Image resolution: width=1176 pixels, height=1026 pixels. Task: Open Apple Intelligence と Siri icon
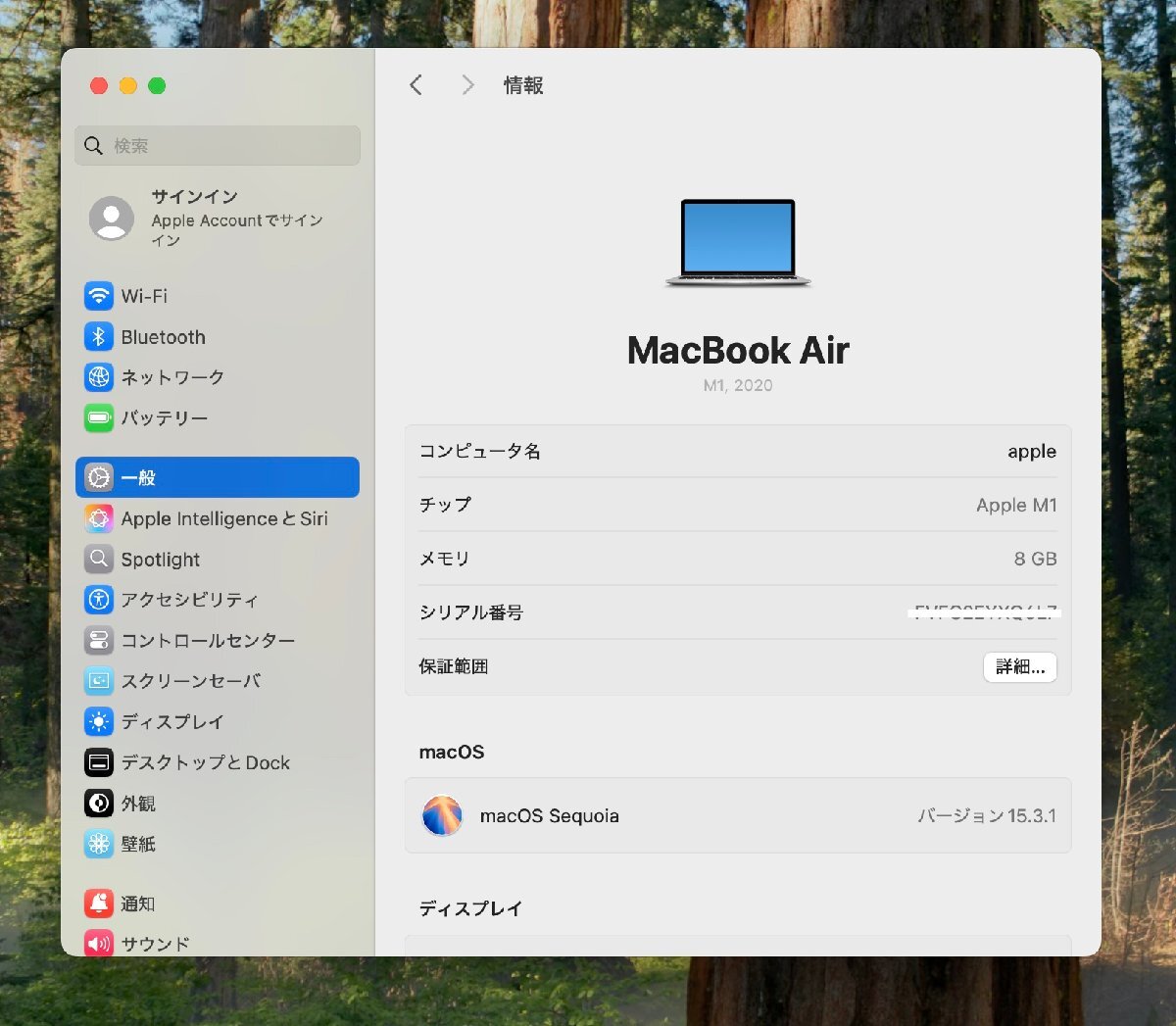[99, 518]
